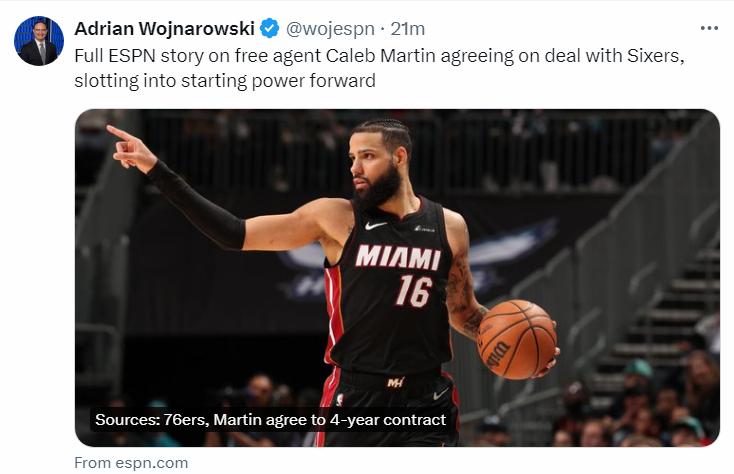The image size is (734, 474).
Task: Click the blue verified badge icon
Action: point(270,29)
